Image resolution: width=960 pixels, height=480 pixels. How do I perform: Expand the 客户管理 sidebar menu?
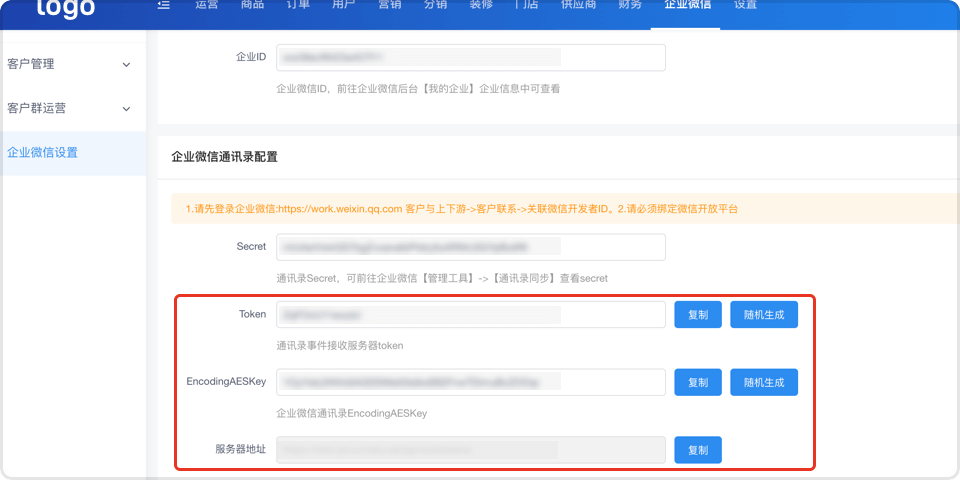tap(72, 64)
